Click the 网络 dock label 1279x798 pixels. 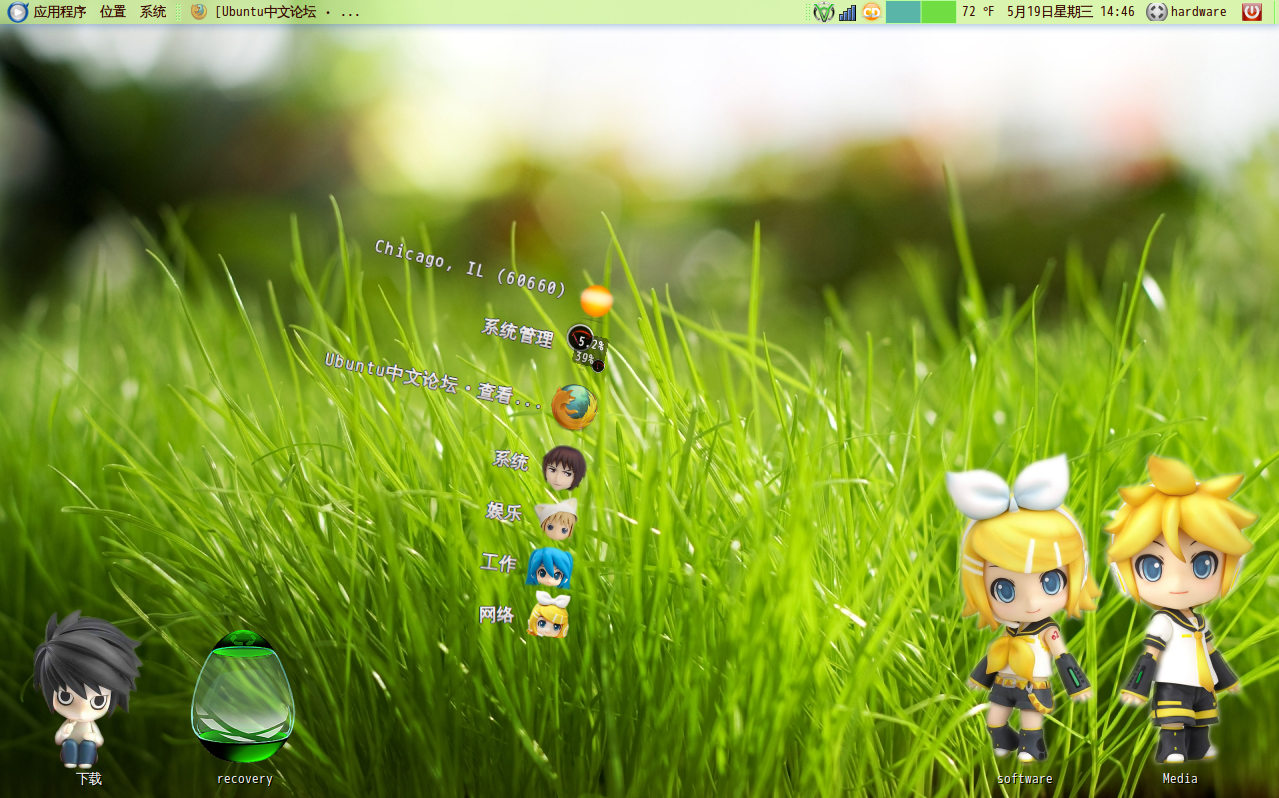coord(496,615)
